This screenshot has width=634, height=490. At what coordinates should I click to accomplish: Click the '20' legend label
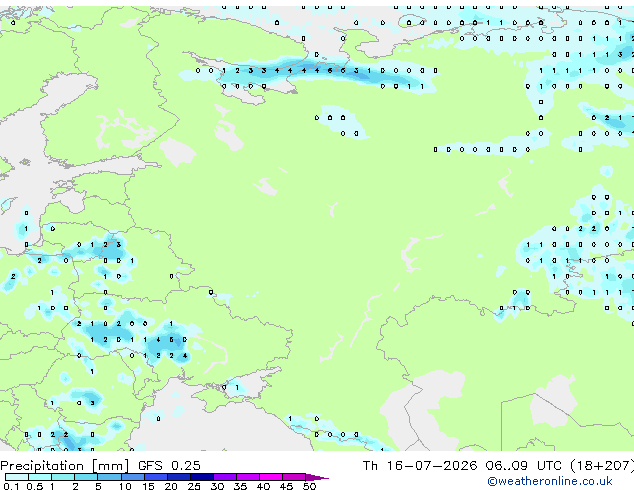(x=171, y=486)
